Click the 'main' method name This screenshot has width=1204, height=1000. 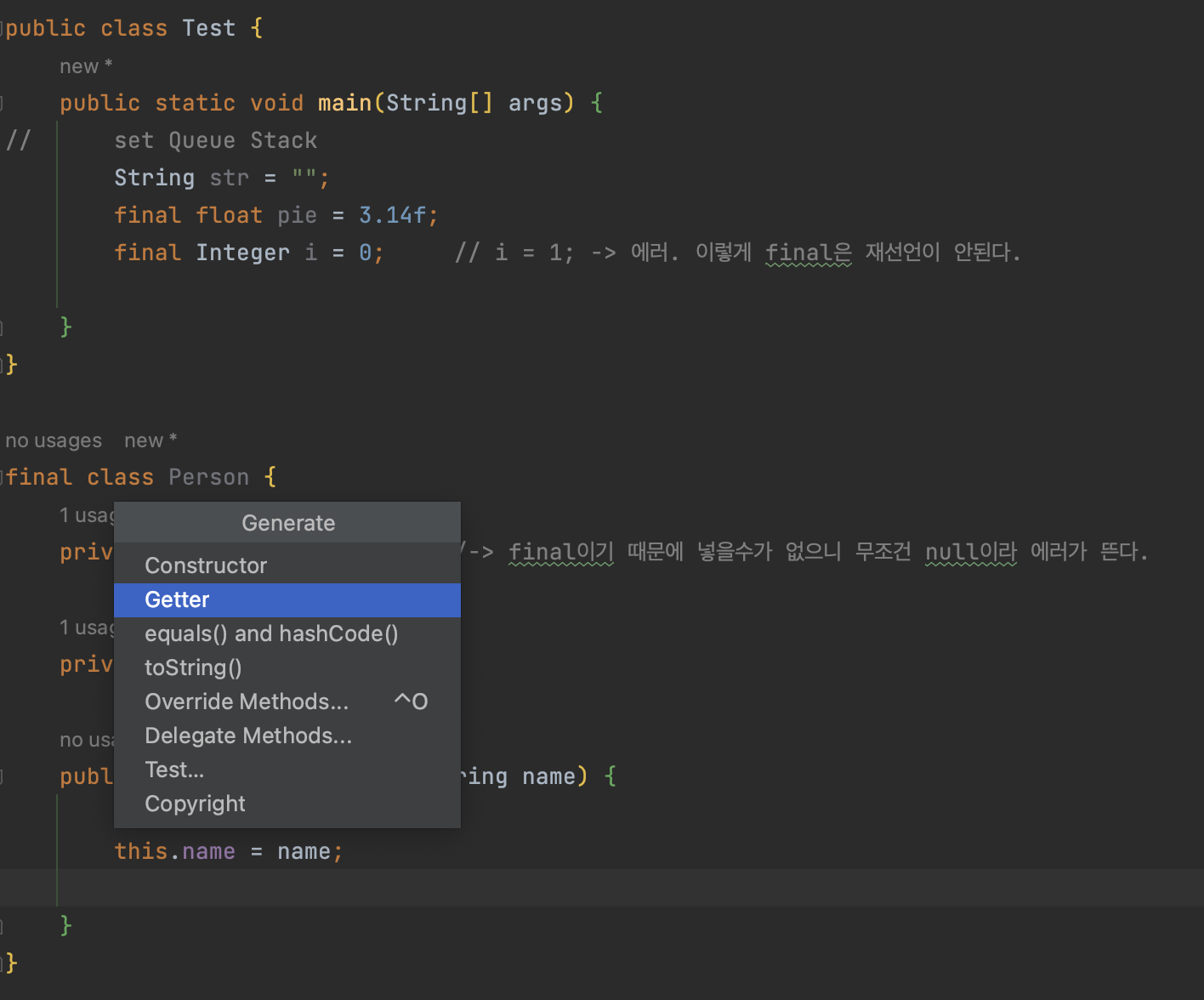pos(344,103)
